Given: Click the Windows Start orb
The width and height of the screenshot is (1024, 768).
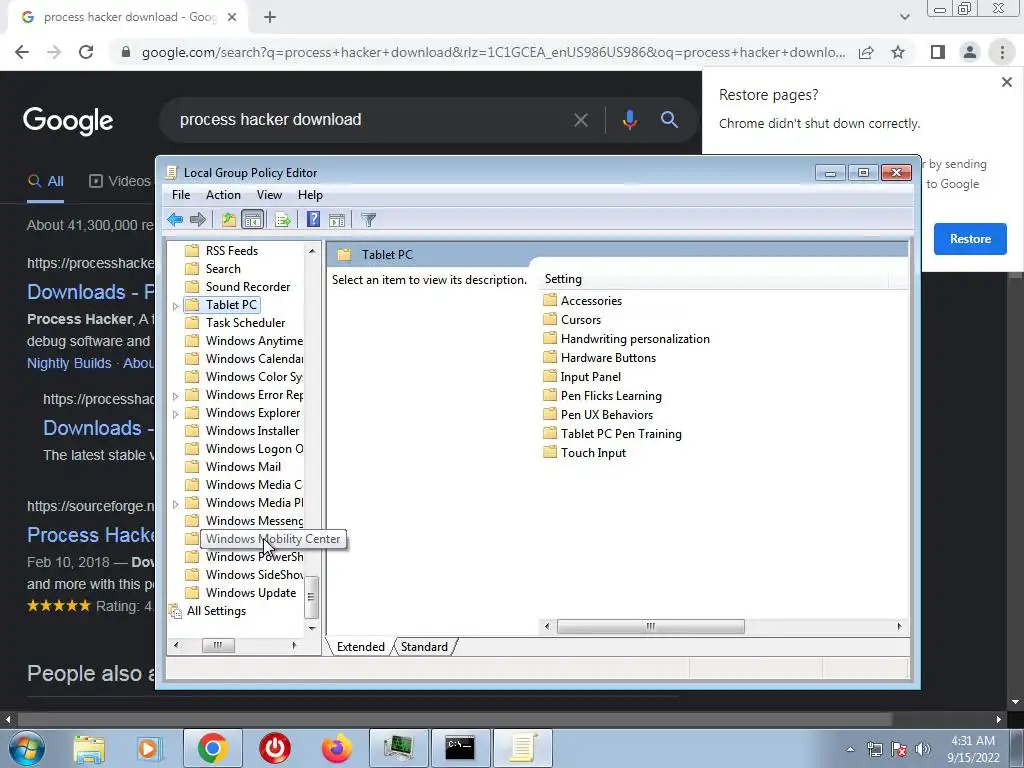Looking at the screenshot, I should (x=26, y=748).
